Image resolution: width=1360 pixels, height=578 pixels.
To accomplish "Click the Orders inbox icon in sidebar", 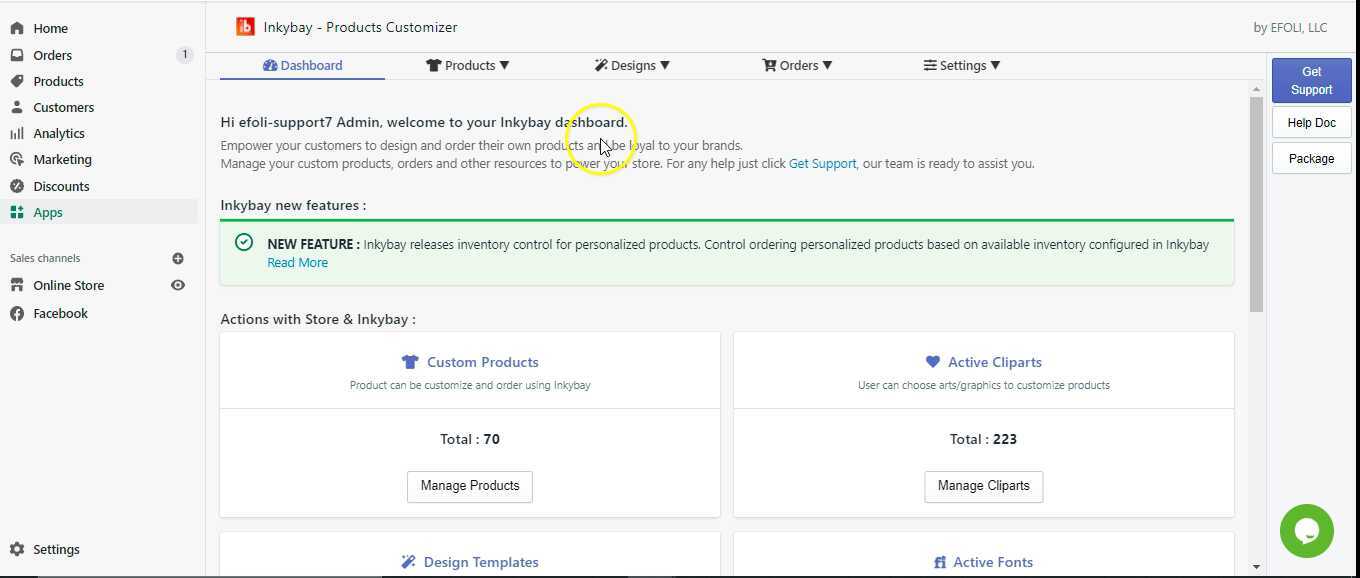I will click(x=17, y=55).
